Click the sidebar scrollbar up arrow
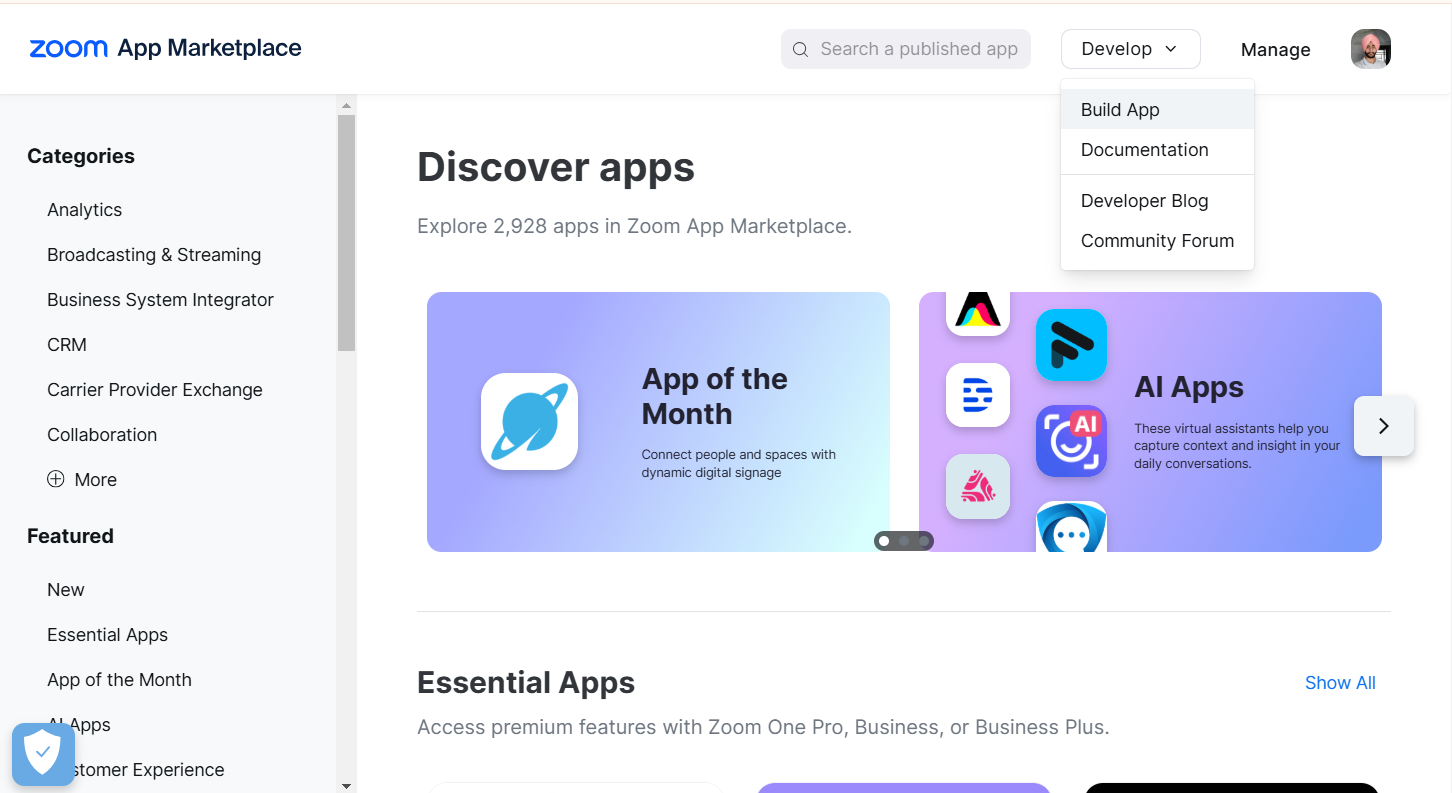This screenshot has width=1452, height=793. pos(346,105)
